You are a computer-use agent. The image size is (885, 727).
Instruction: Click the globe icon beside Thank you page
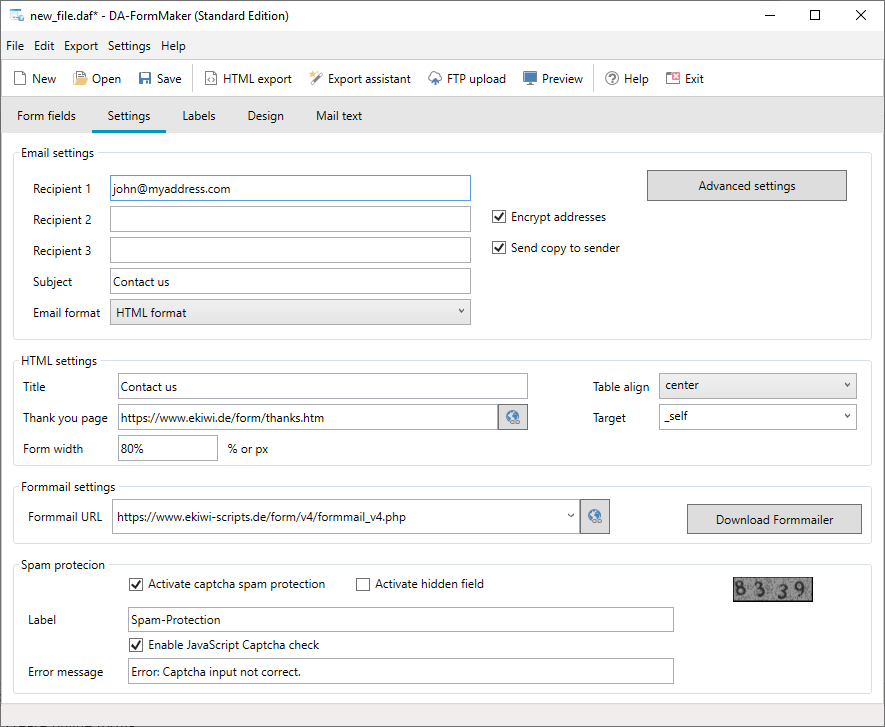[512, 417]
